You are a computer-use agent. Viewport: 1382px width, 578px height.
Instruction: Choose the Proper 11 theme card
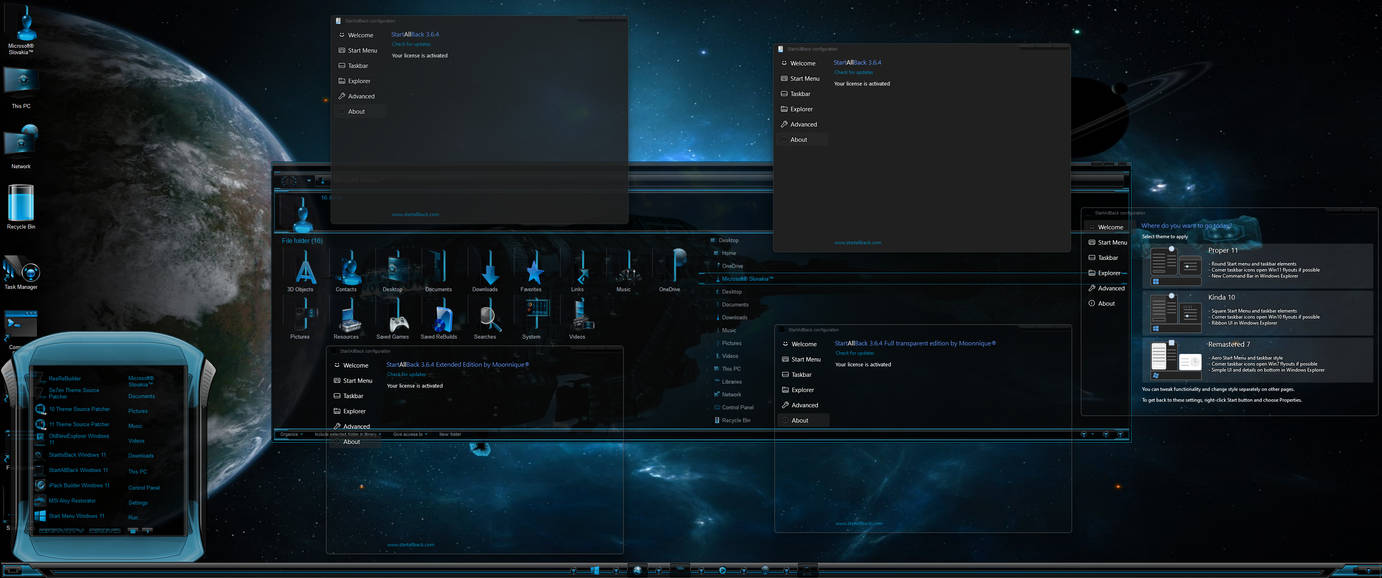point(1258,264)
